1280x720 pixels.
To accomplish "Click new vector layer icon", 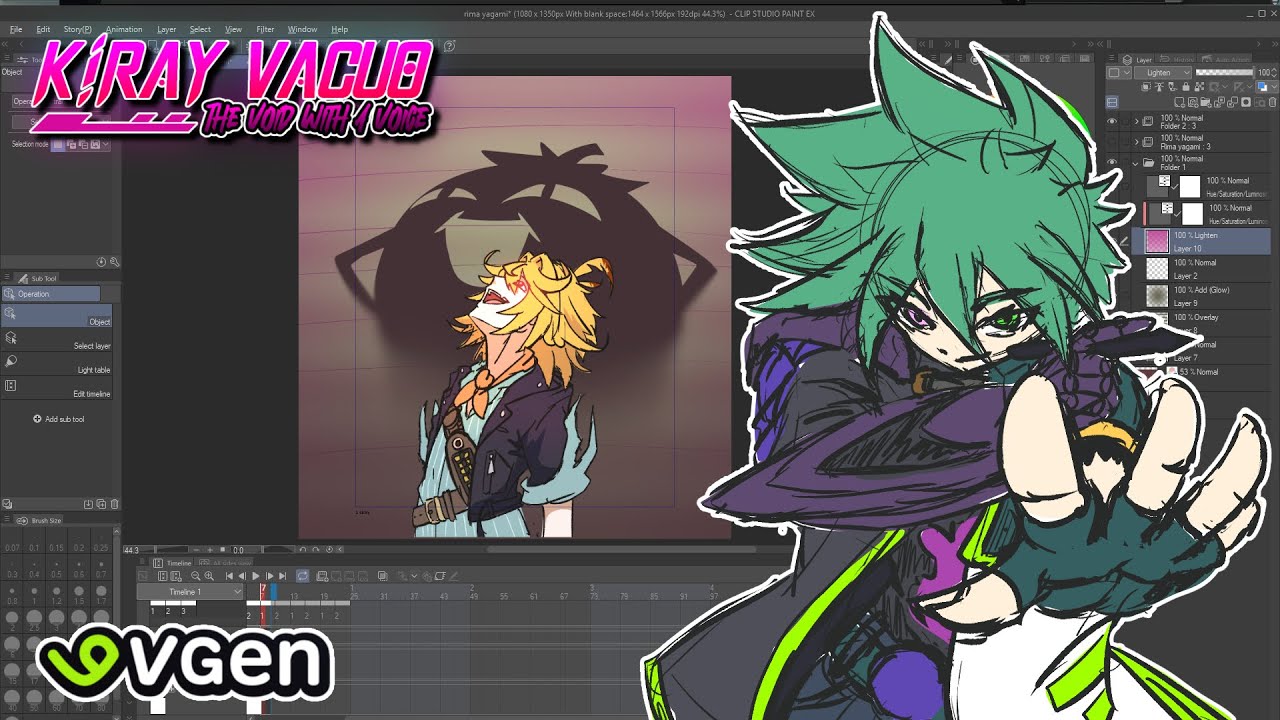I will point(1193,102).
